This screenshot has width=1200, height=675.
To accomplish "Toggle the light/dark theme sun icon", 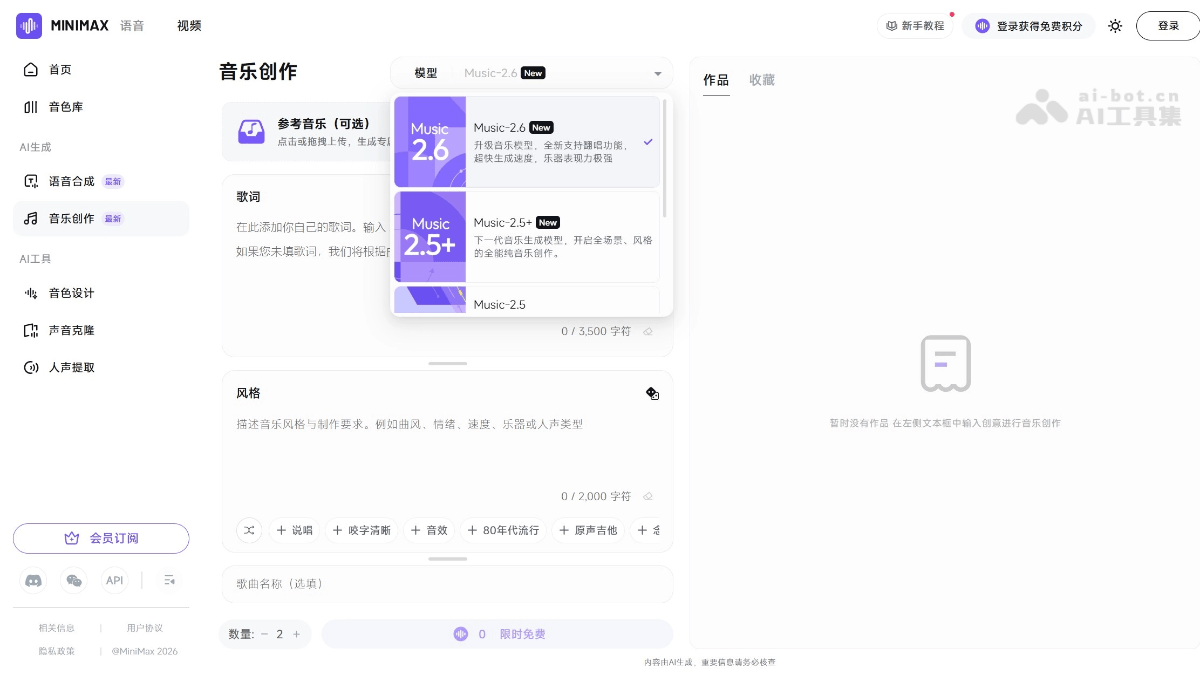I will pos(1115,26).
